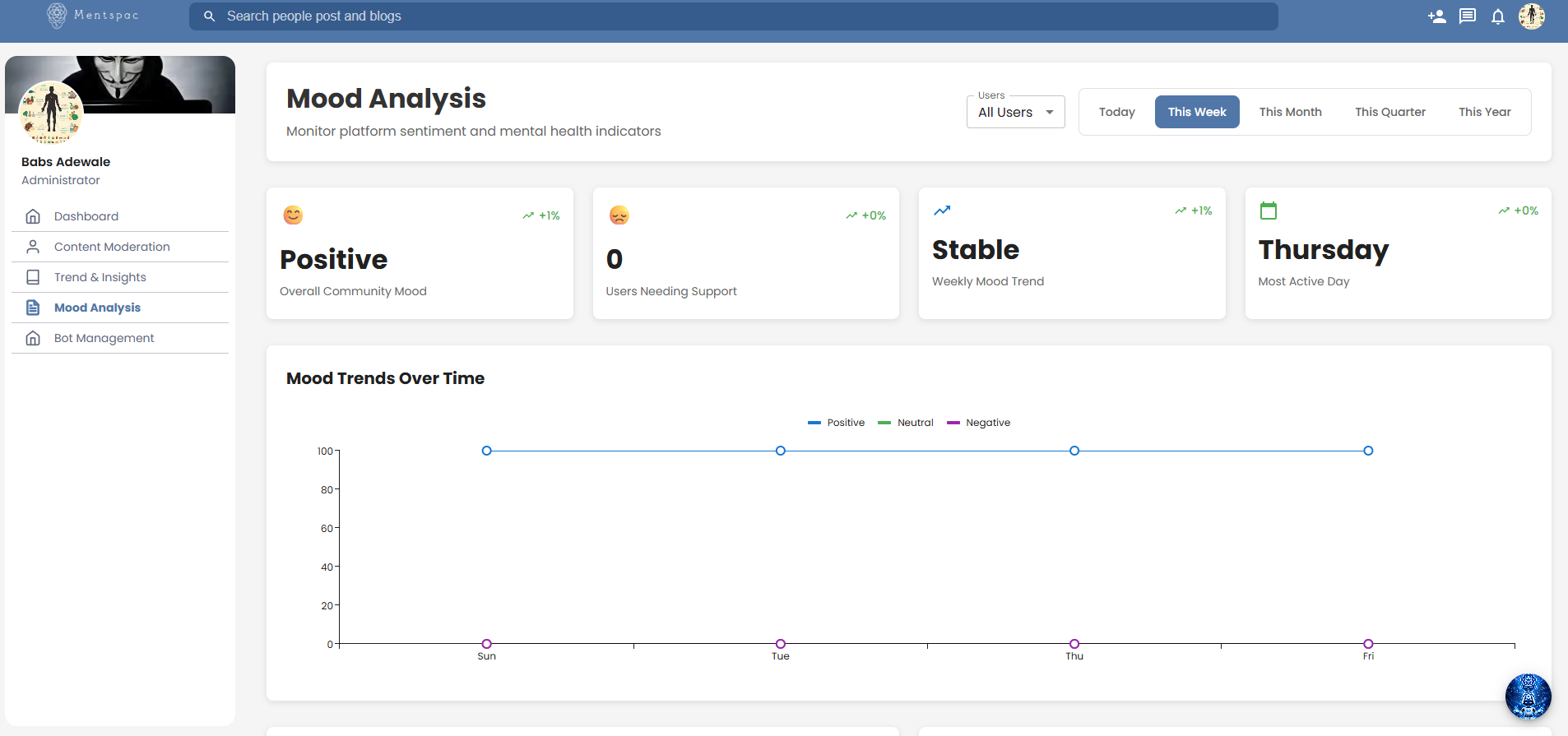
Task: Open the floating chatbot bubble
Action: tap(1528, 697)
